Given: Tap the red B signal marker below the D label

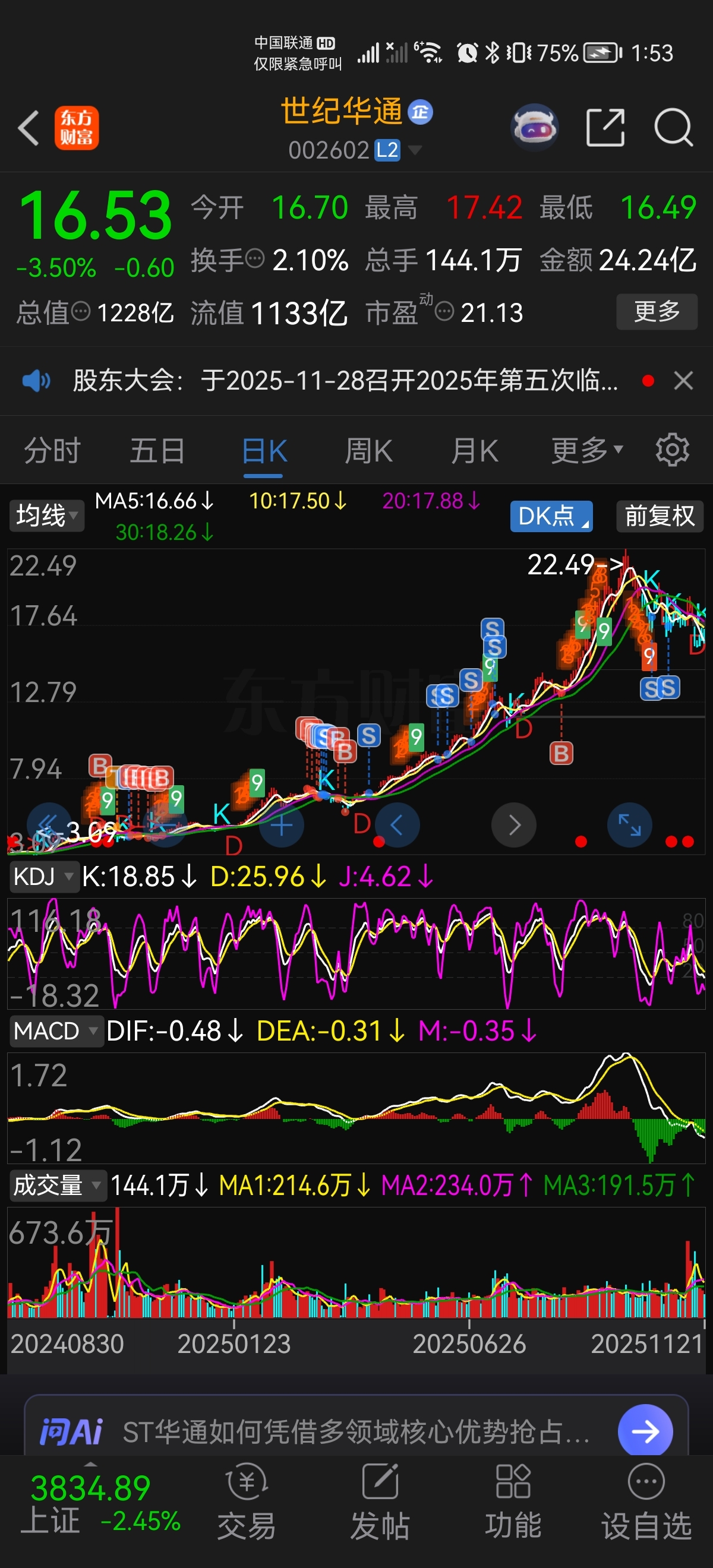Looking at the screenshot, I should coord(561,753).
